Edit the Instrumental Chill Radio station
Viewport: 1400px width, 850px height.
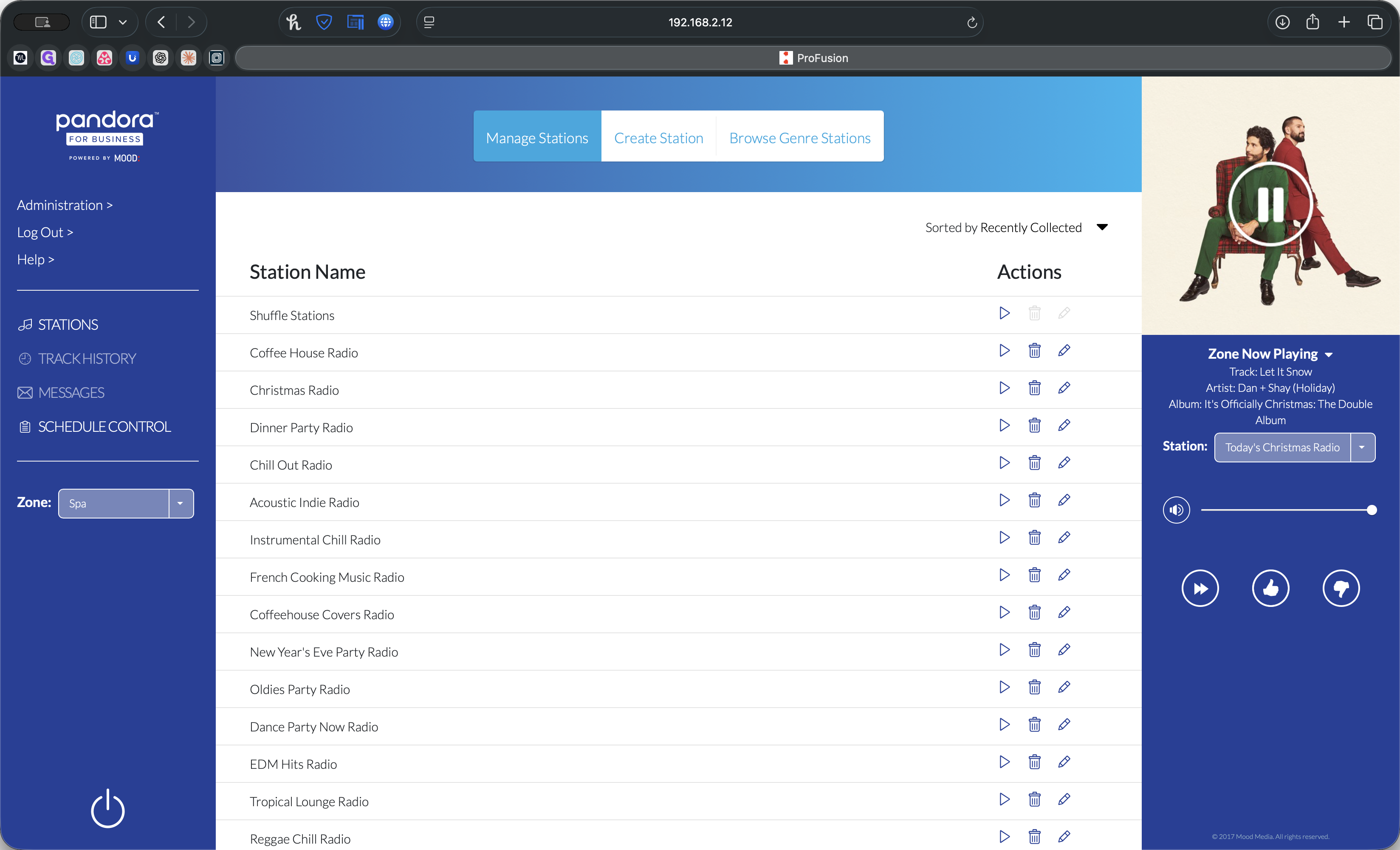click(1064, 538)
